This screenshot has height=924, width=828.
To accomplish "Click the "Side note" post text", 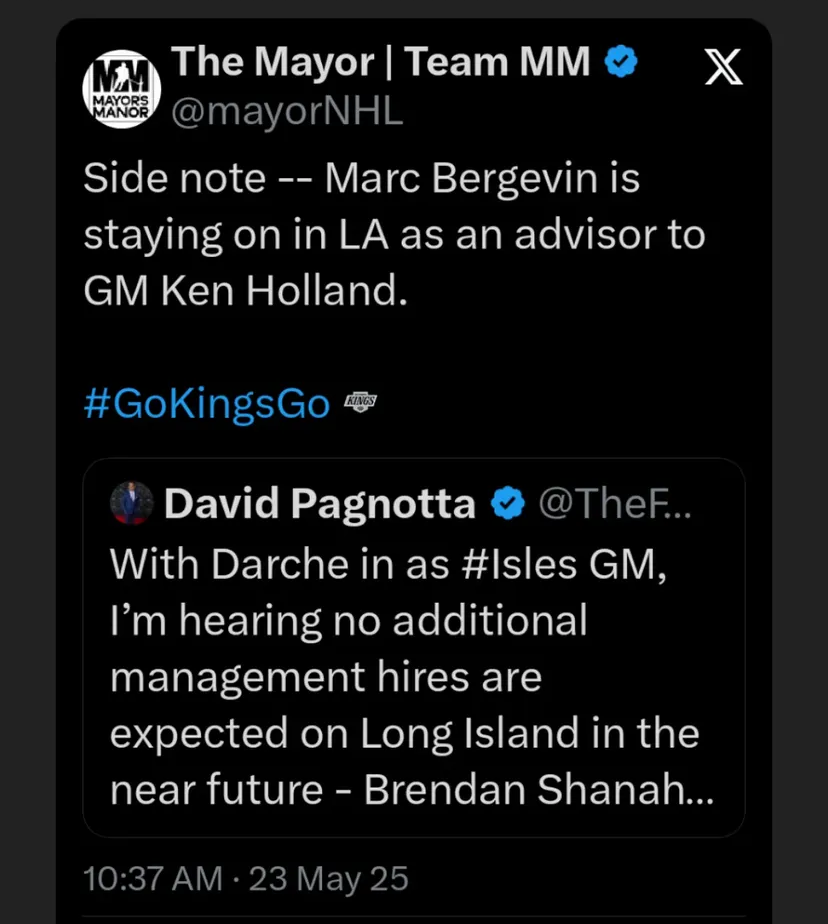I will tap(174, 180).
